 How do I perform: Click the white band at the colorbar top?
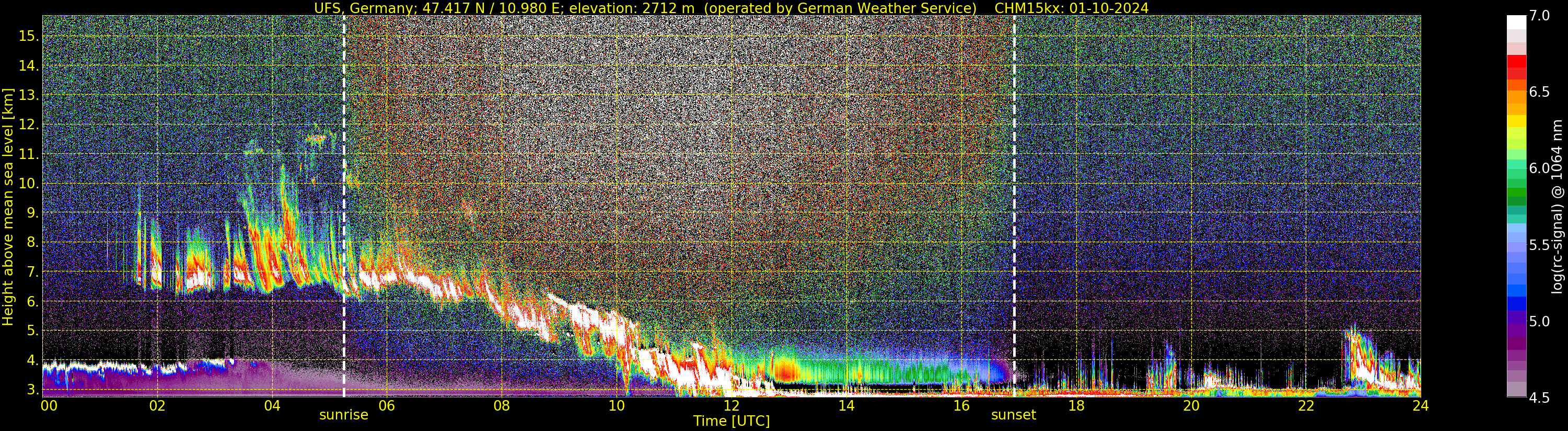coord(1516,22)
